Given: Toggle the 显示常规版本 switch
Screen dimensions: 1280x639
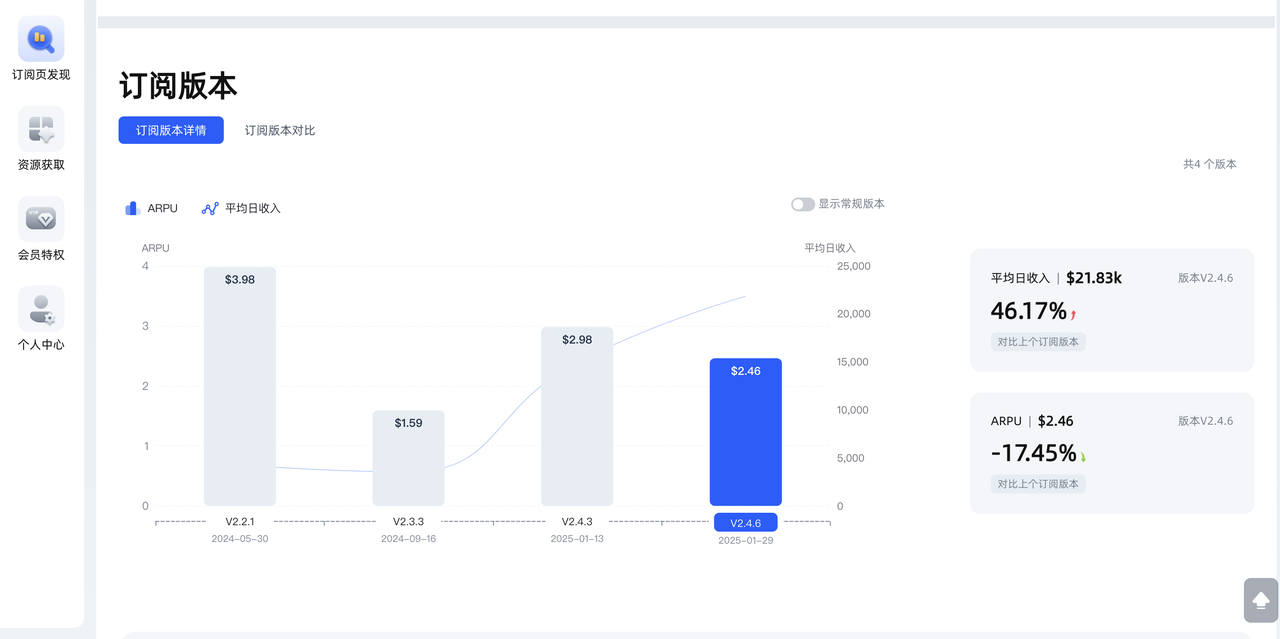Looking at the screenshot, I should pos(802,204).
